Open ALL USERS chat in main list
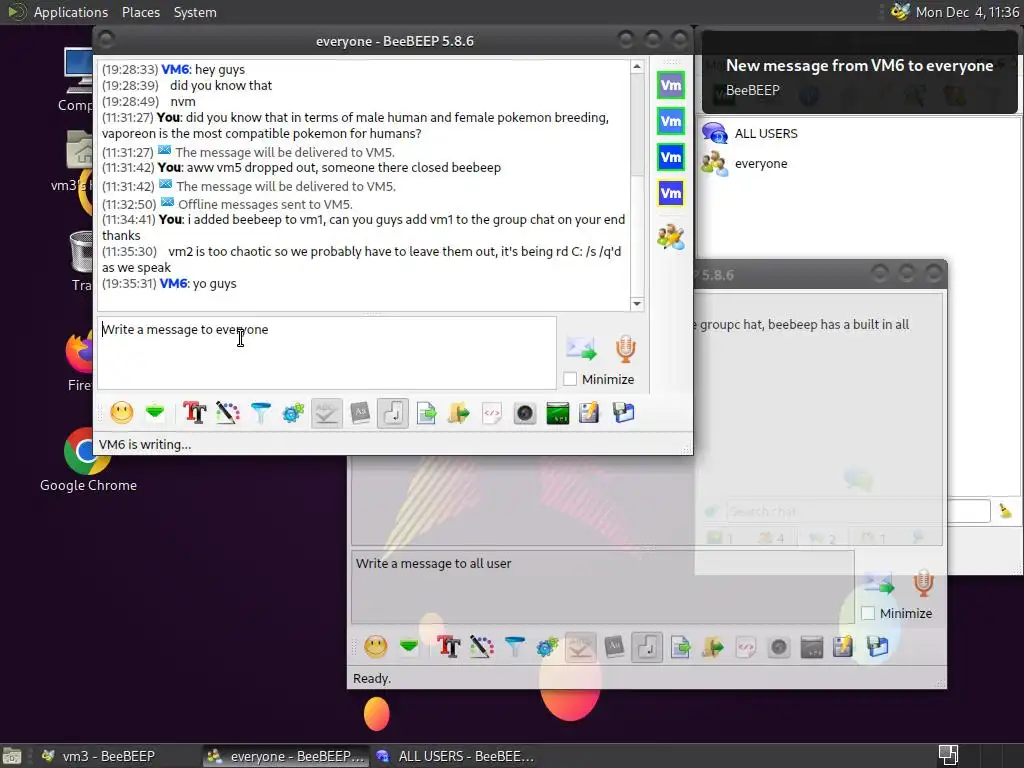This screenshot has width=1024, height=768. click(x=750, y=133)
